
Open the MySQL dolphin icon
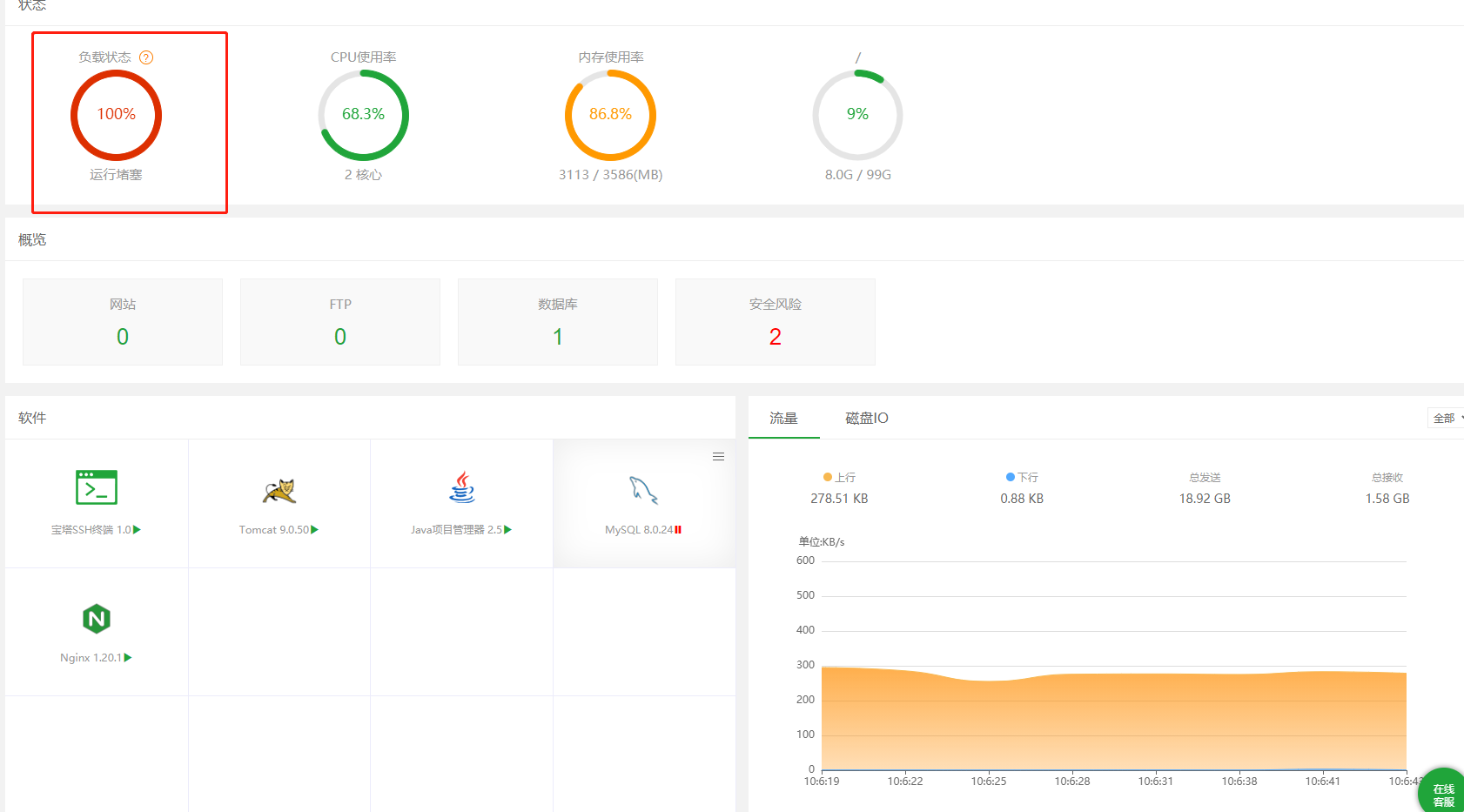pyautogui.click(x=644, y=490)
